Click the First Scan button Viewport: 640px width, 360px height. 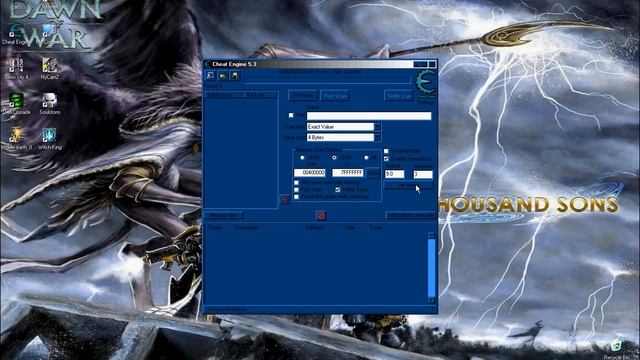pyautogui.click(x=302, y=96)
